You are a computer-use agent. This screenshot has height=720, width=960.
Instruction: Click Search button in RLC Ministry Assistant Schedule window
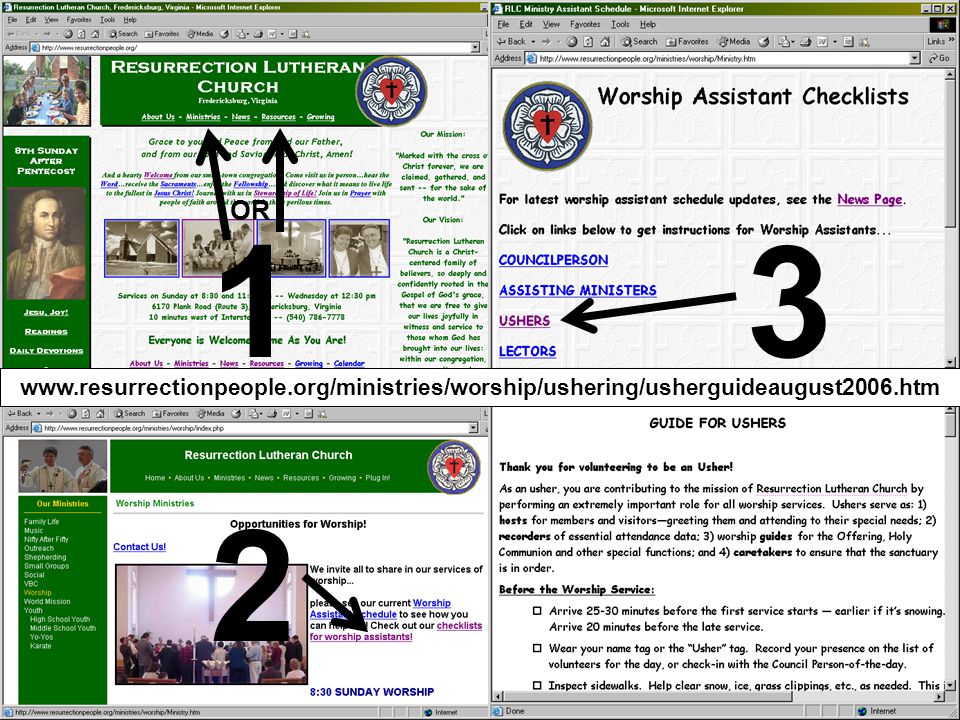(x=639, y=42)
